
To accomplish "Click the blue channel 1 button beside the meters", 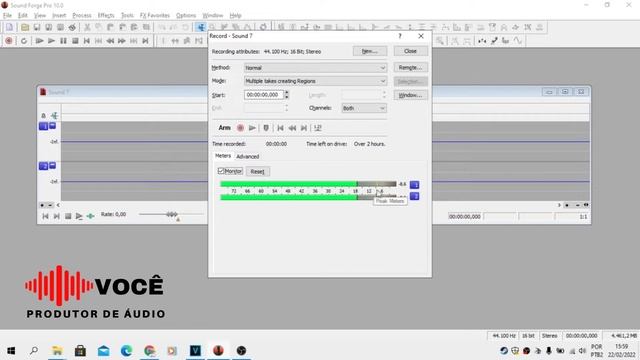I will (414, 185).
